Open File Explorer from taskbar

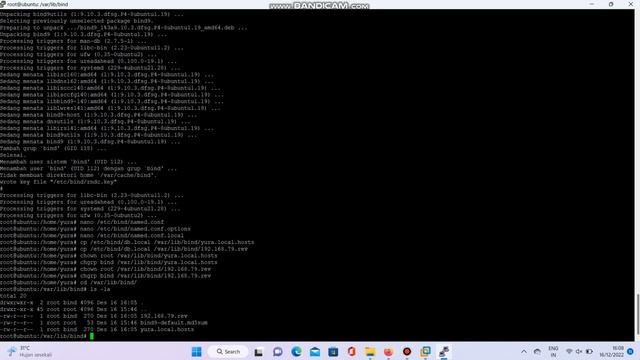370,351
